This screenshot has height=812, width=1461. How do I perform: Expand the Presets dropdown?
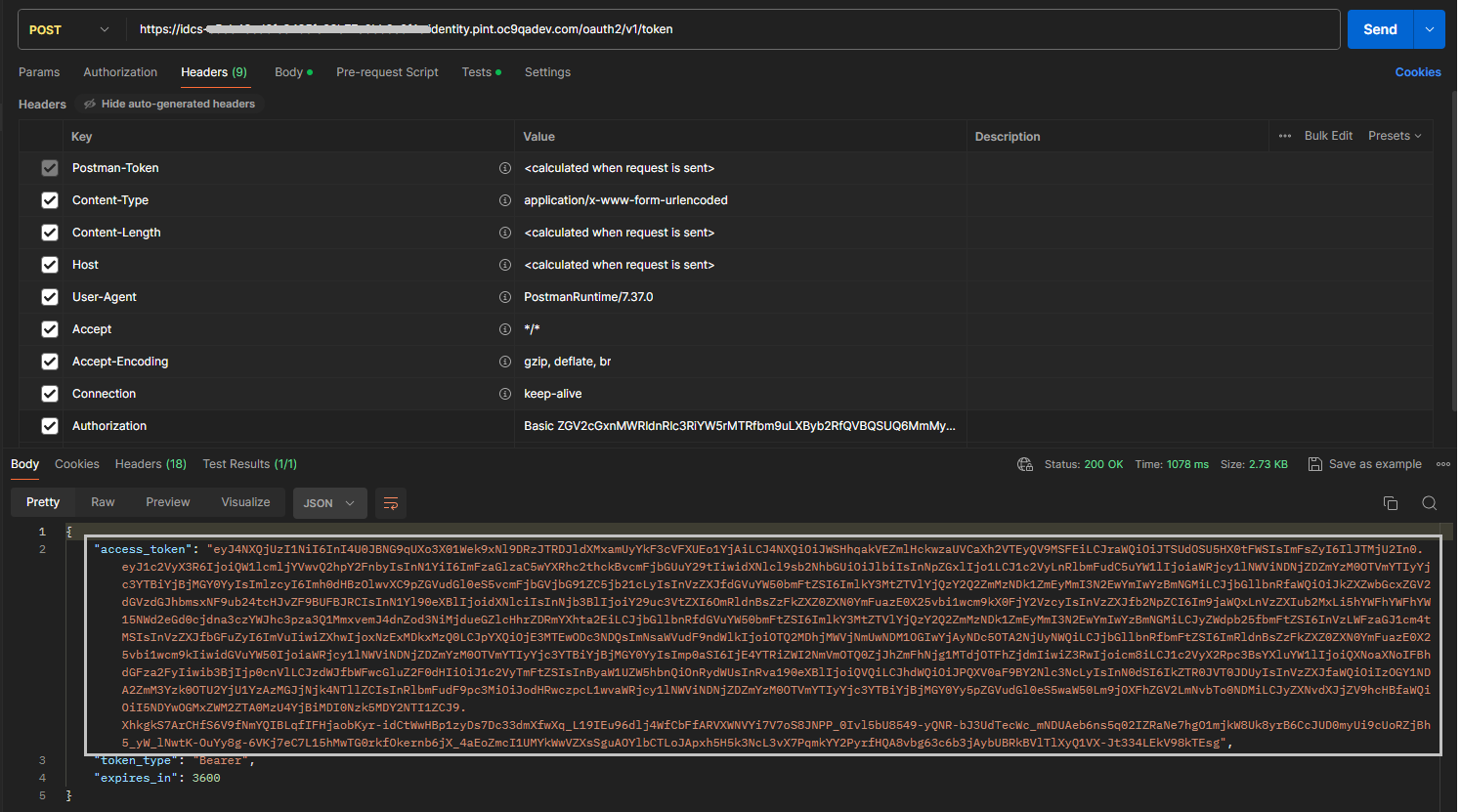pos(1395,136)
